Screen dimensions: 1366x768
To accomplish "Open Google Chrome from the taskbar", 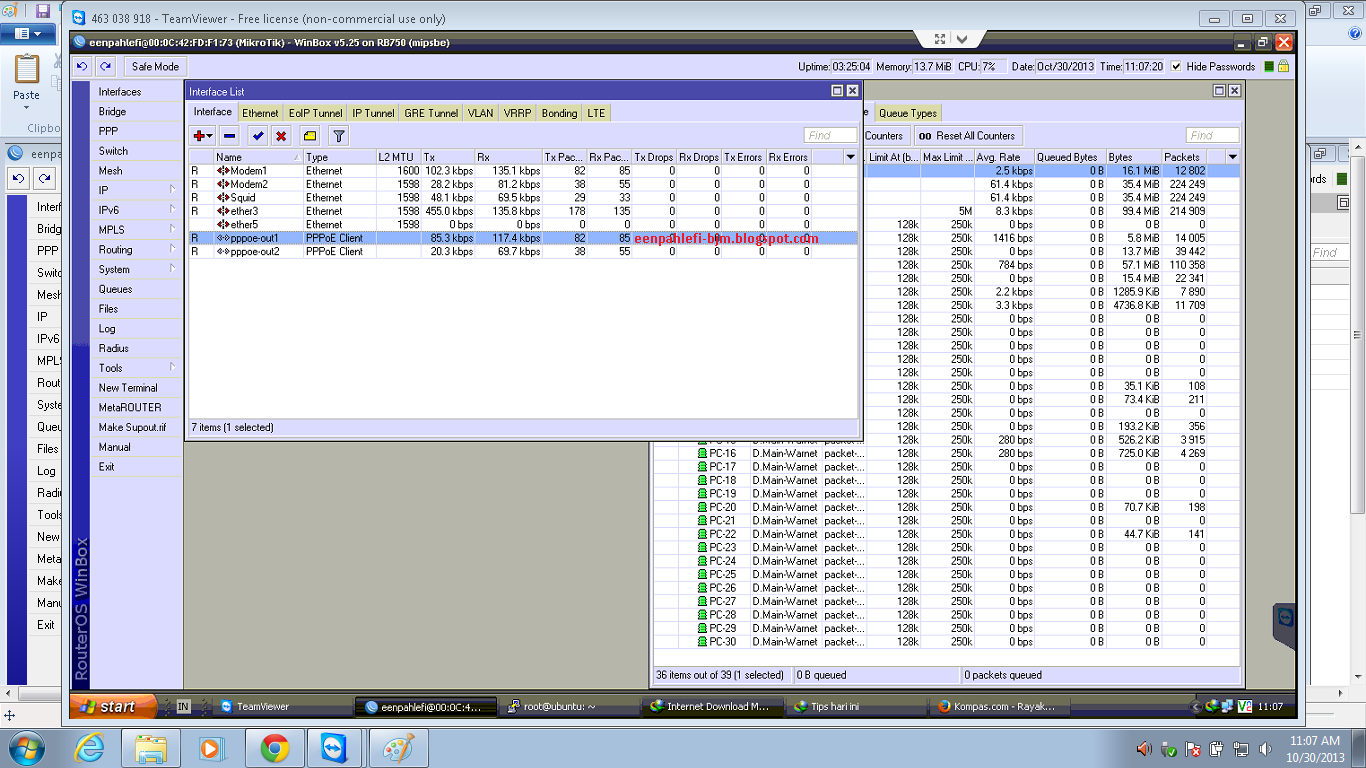I will [274, 748].
